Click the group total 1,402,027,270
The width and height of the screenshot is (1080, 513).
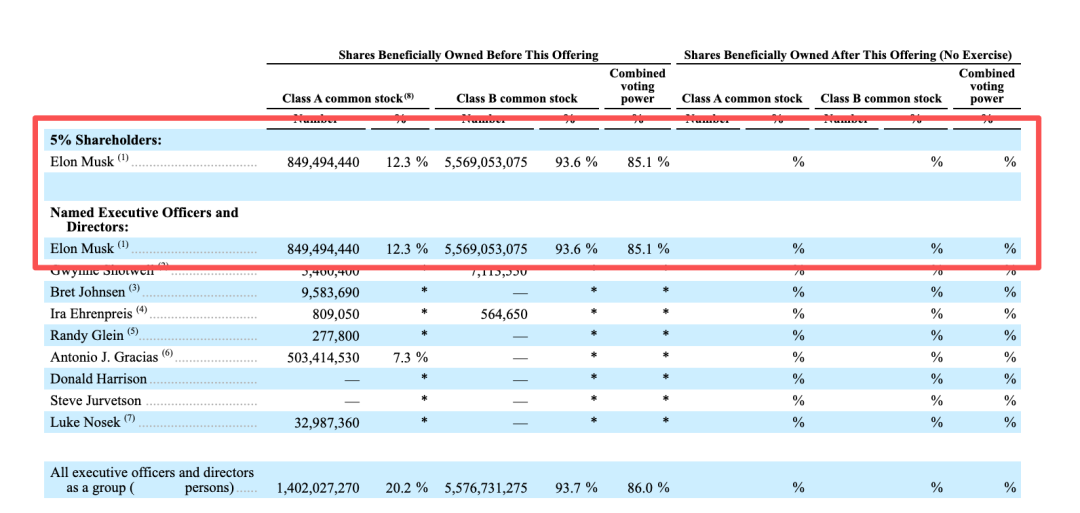[x=318, y=488]
